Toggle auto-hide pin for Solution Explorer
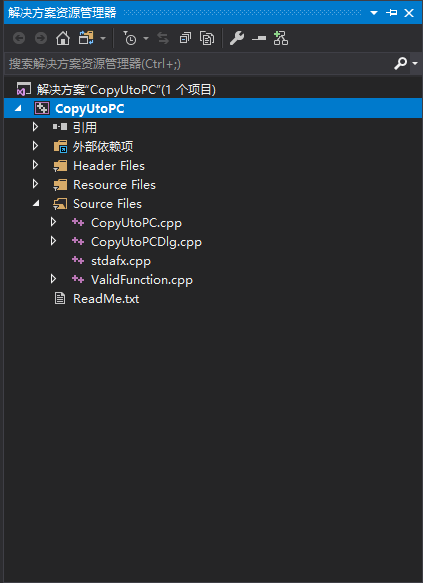 click(x=391, y=13)
